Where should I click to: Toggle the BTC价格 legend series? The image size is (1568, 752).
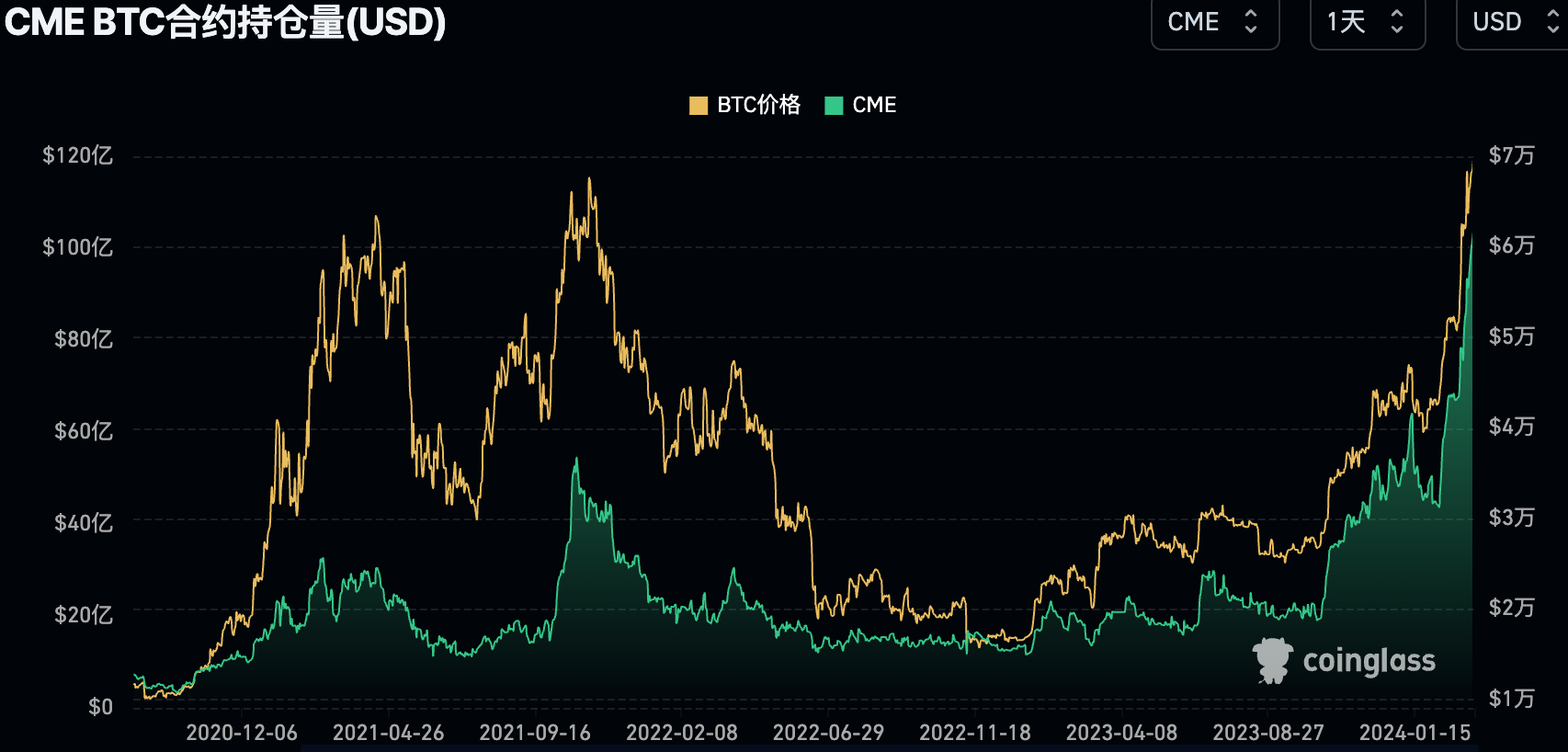[744, 105]
